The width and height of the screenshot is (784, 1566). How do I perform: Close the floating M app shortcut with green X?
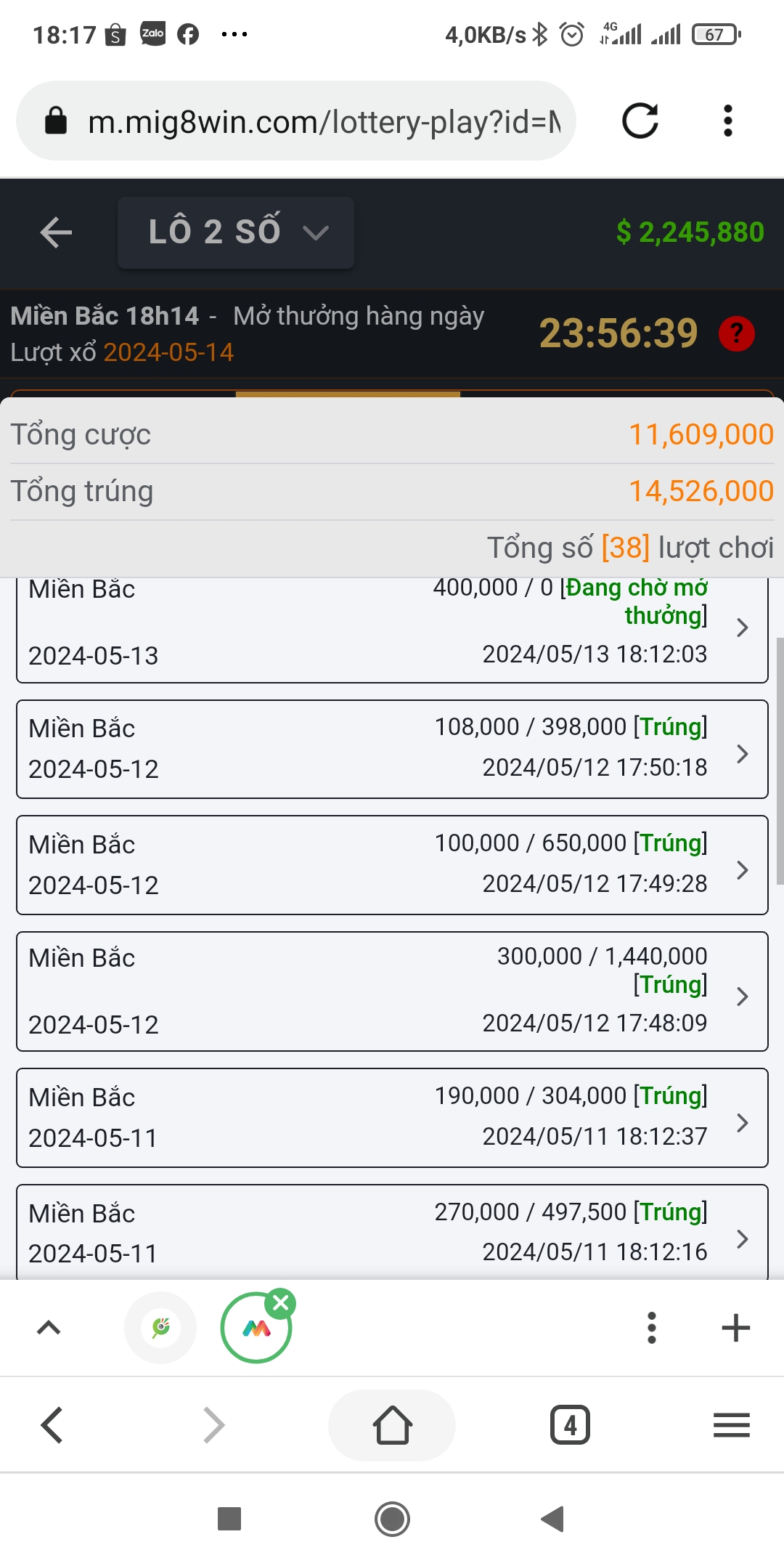pyautogui.click(x=280, y=1303)
